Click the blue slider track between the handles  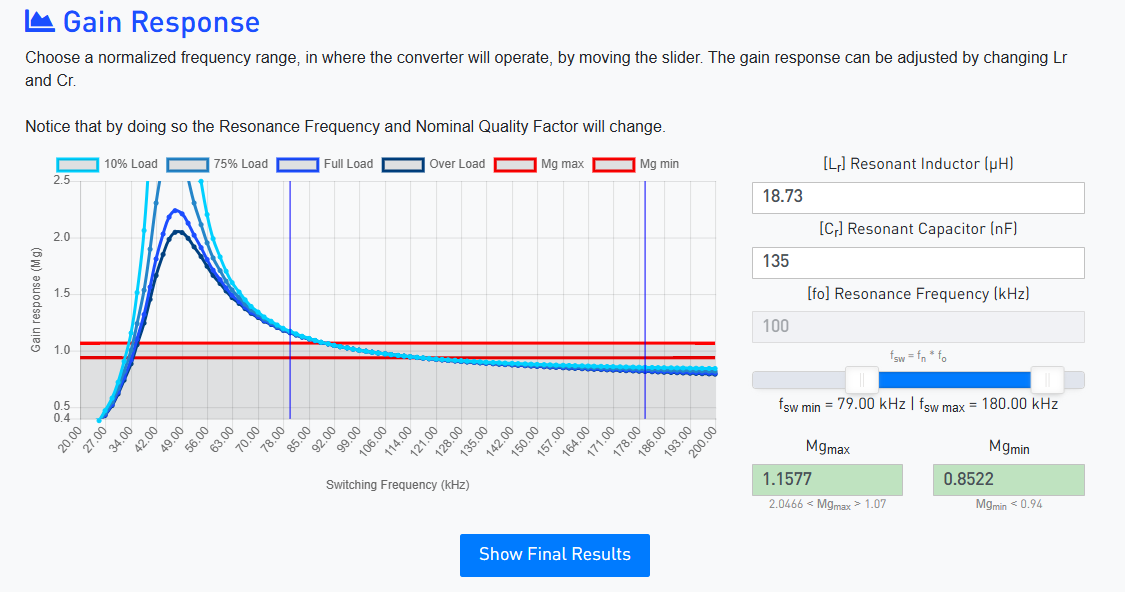tap(955, 380)
